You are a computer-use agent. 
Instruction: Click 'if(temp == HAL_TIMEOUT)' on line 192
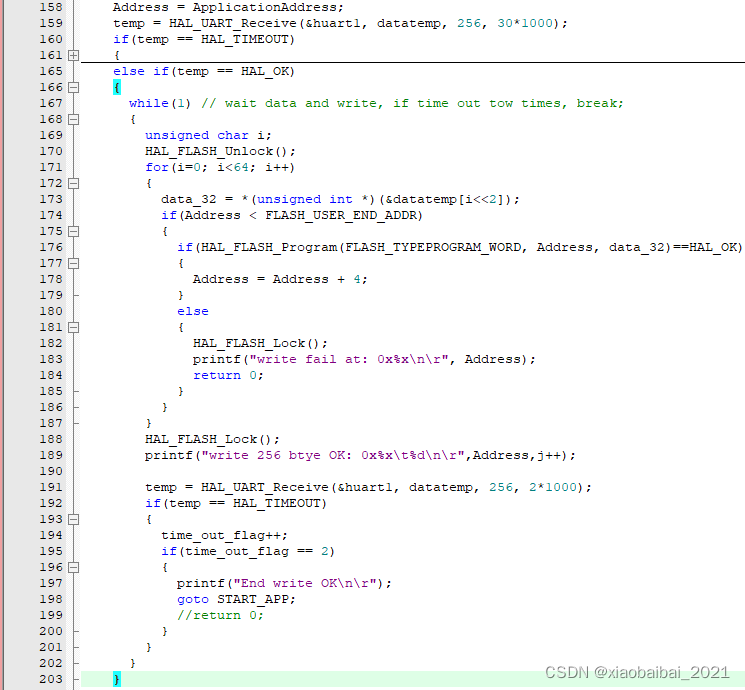[236, 504]
